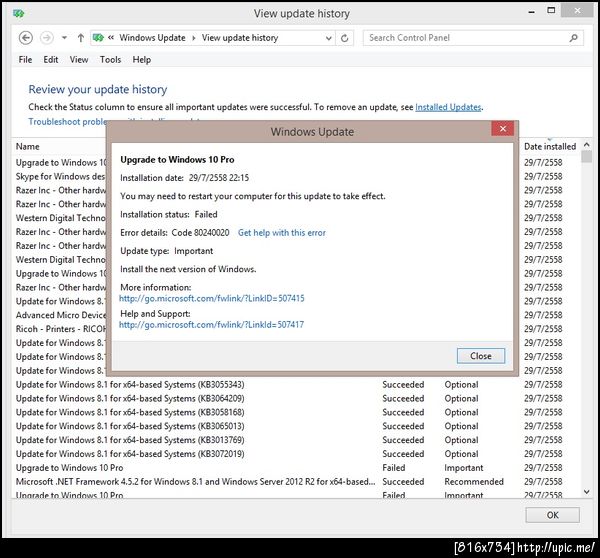Click Recommended in the .NET Framework row
600x558 pixels.
(x=474, y=481)
